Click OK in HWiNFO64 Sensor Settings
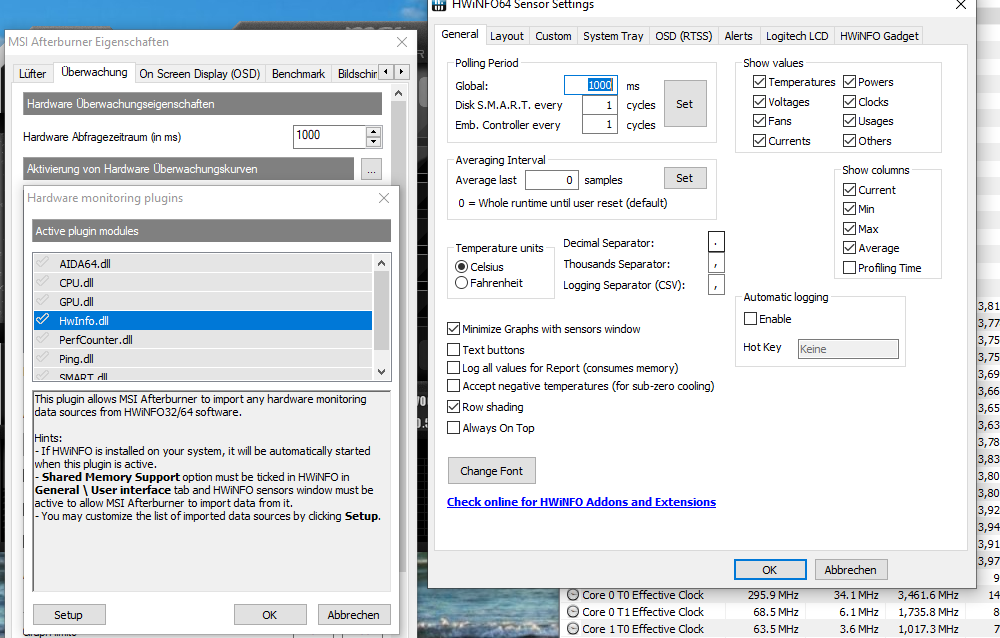The width and height of the screenshot is (1000, 638). point(770,570)
